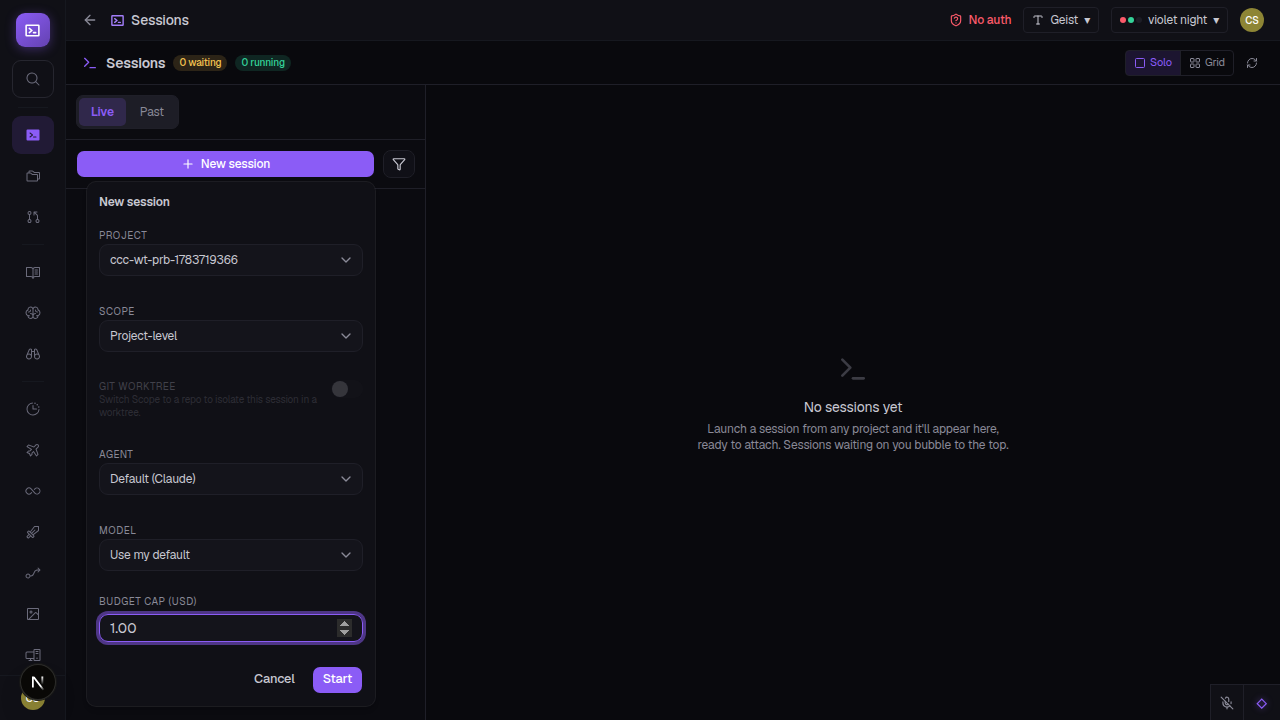
Task: Click the diamond icon in the bottom corner
Action: click(x=1262, y=703)
